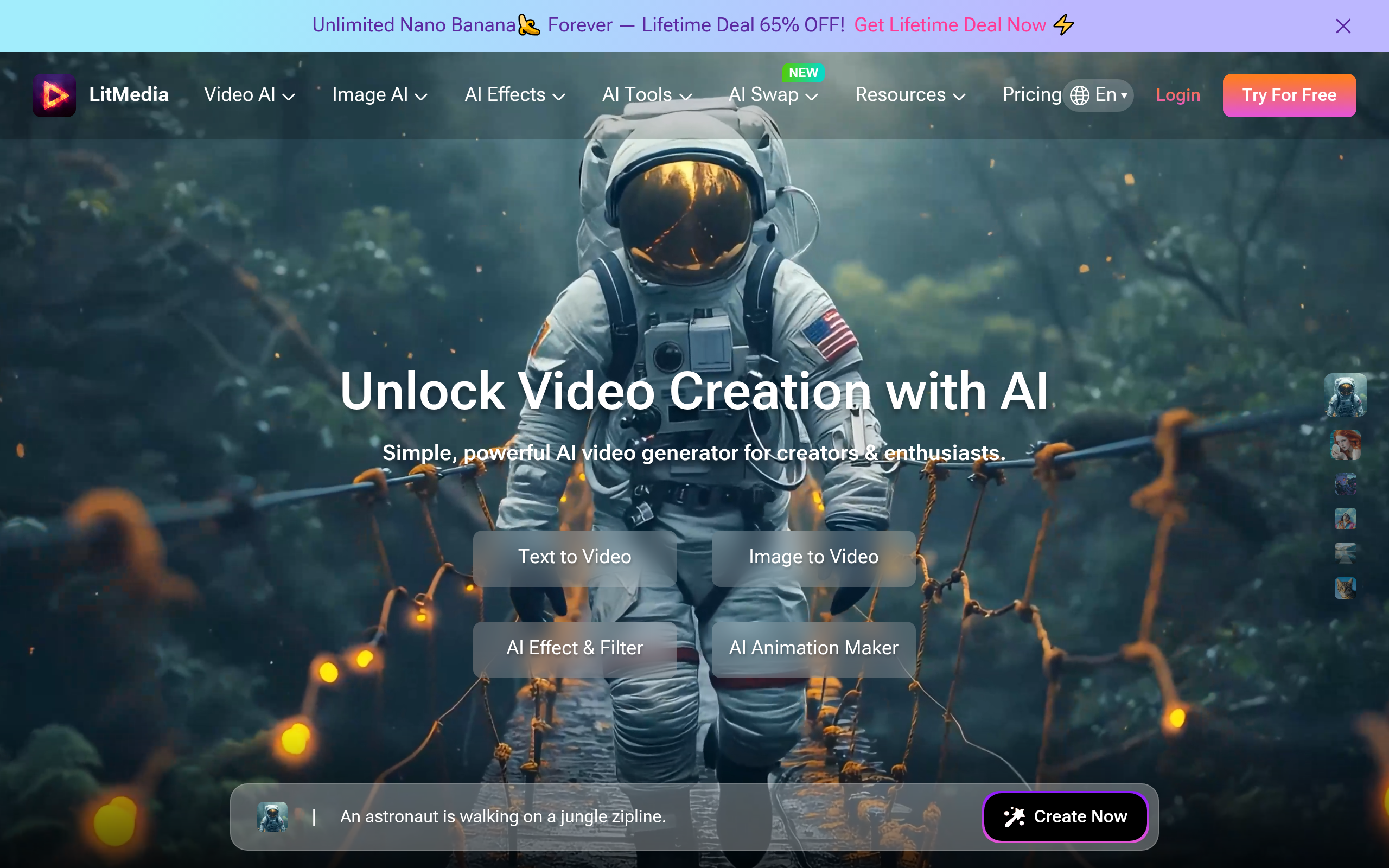Expand the Image AI menu
This screenshot has height=868, width=1389.
[379, 95]
